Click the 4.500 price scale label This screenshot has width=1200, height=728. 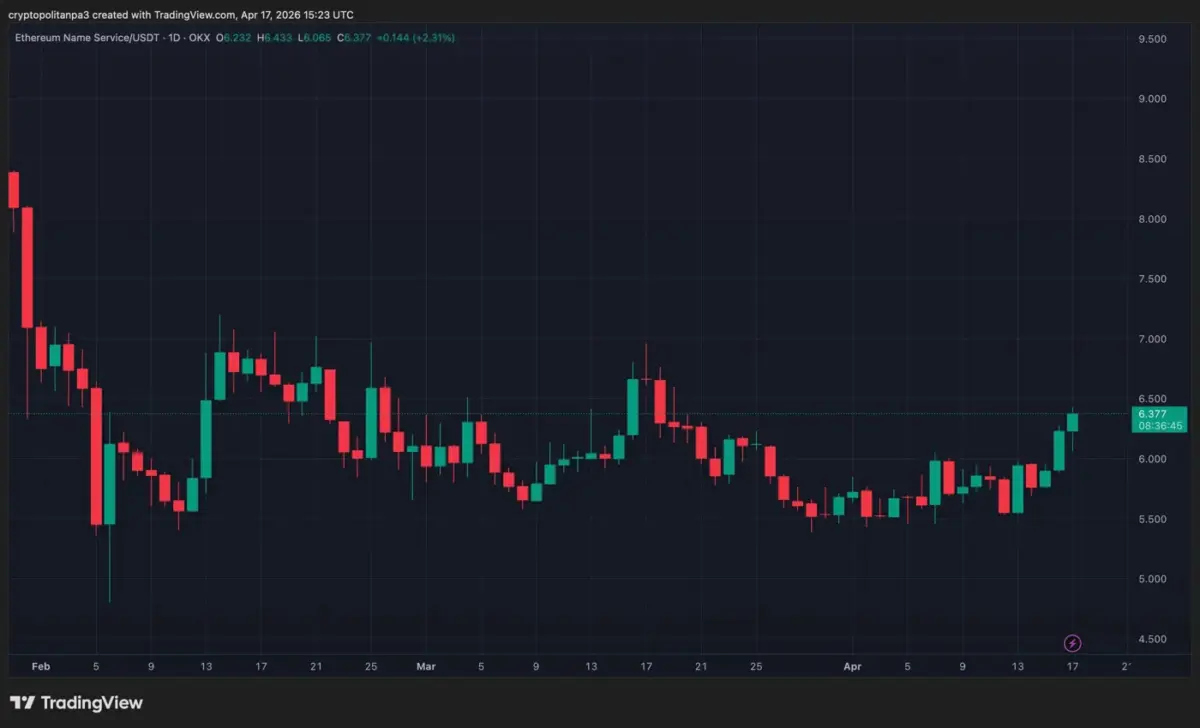point(1152,639)
